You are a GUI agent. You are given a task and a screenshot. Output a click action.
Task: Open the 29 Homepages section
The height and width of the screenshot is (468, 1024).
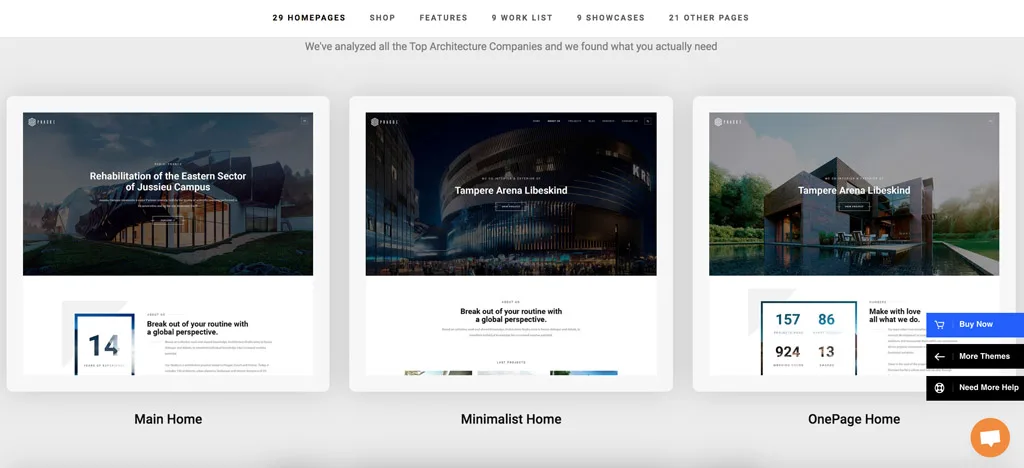pos(310,18)
